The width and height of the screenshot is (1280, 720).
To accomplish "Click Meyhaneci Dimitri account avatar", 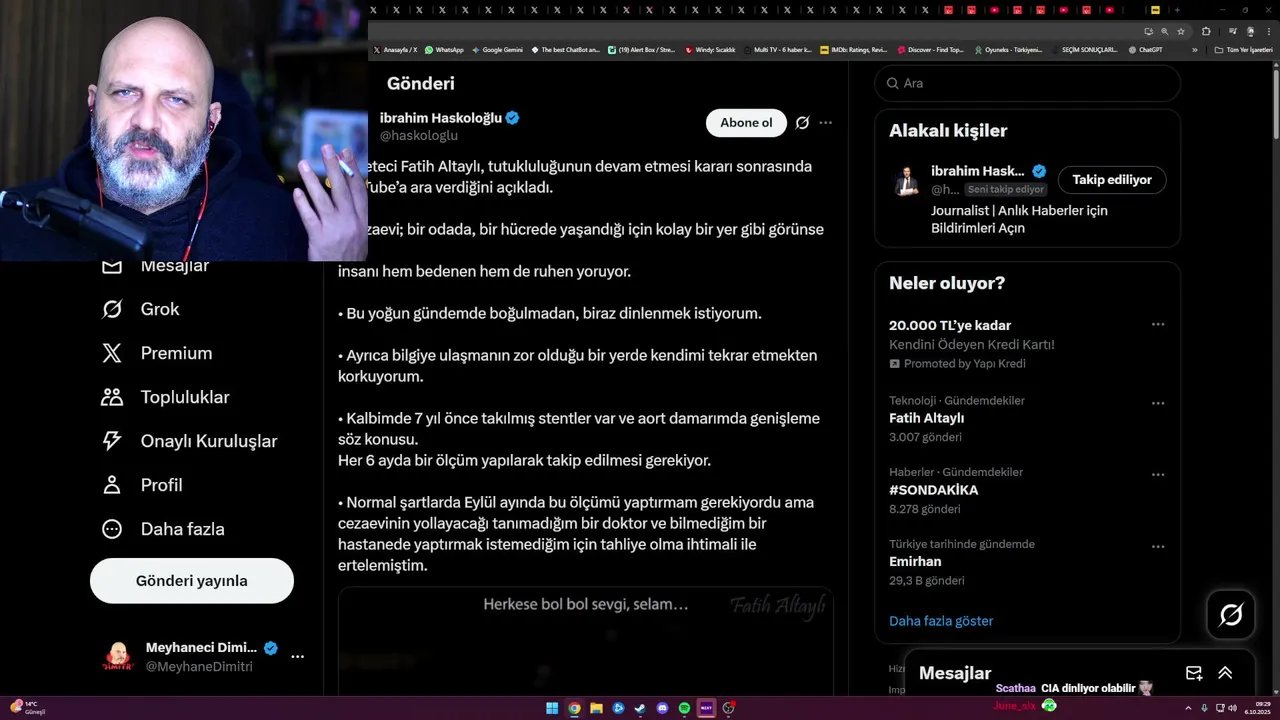I will click(118, 657).
